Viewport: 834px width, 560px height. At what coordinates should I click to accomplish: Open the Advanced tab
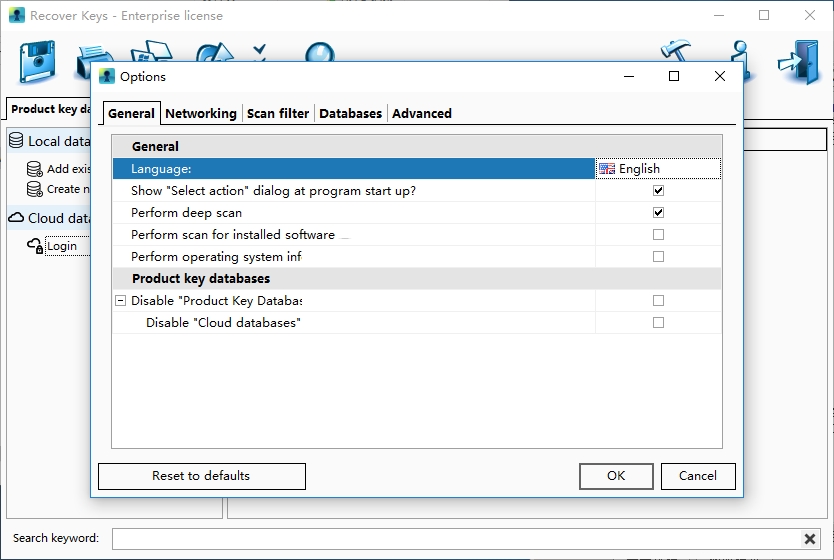[422, 113]
